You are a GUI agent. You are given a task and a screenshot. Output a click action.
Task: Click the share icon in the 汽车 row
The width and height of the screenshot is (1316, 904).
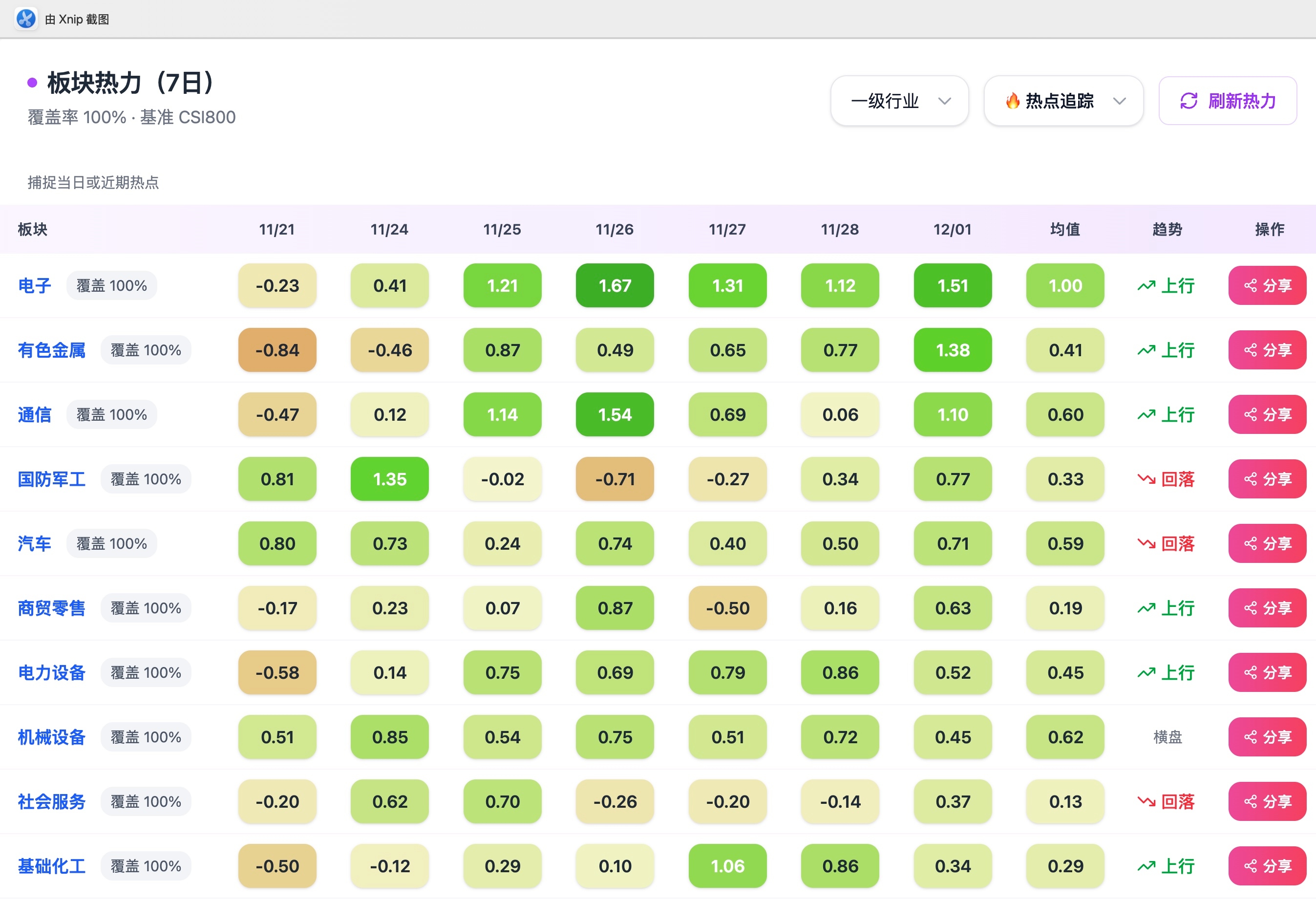tap(1250, 544)
